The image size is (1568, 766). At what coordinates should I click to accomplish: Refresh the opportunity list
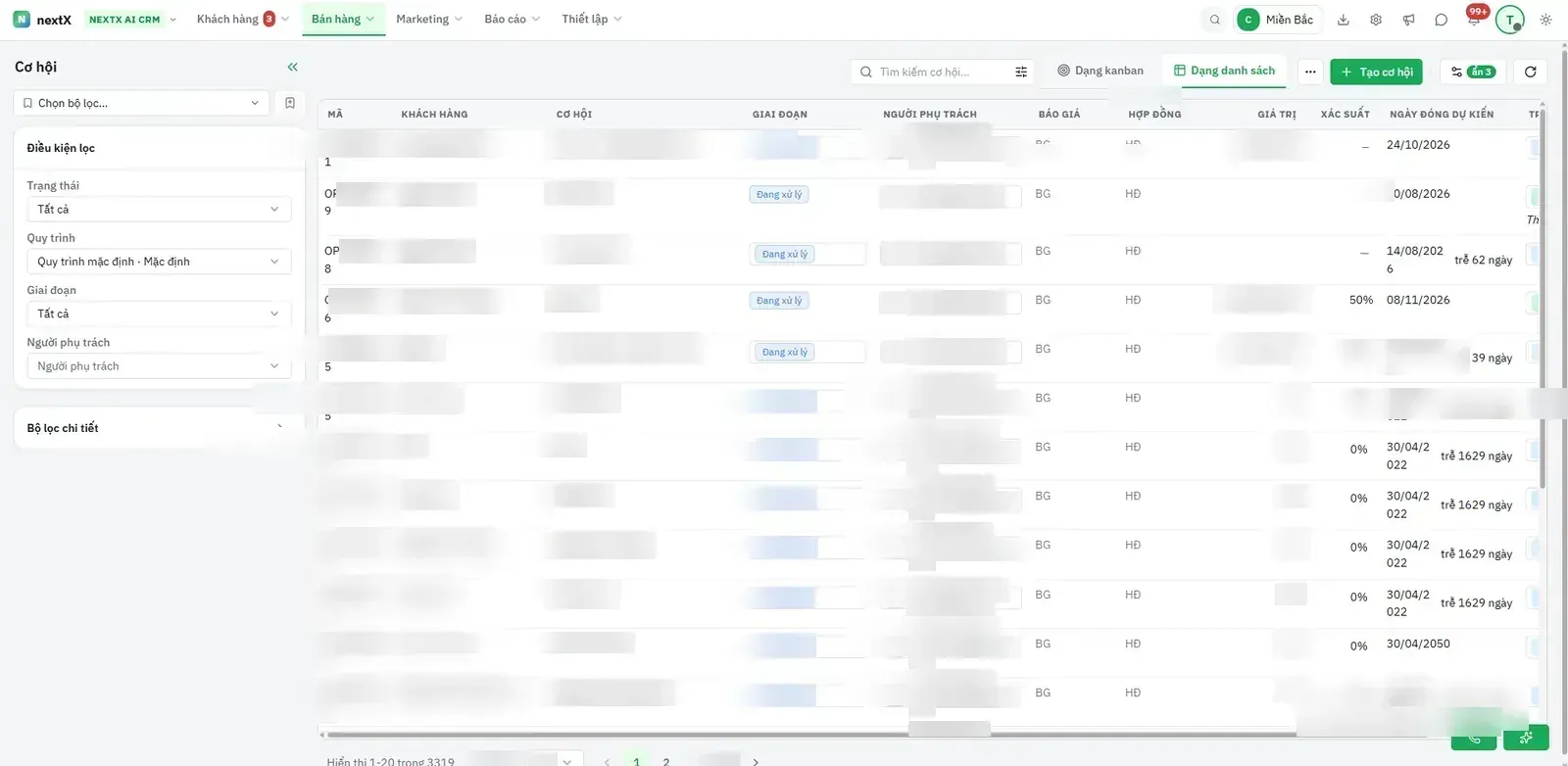[x=1530, y=72]
